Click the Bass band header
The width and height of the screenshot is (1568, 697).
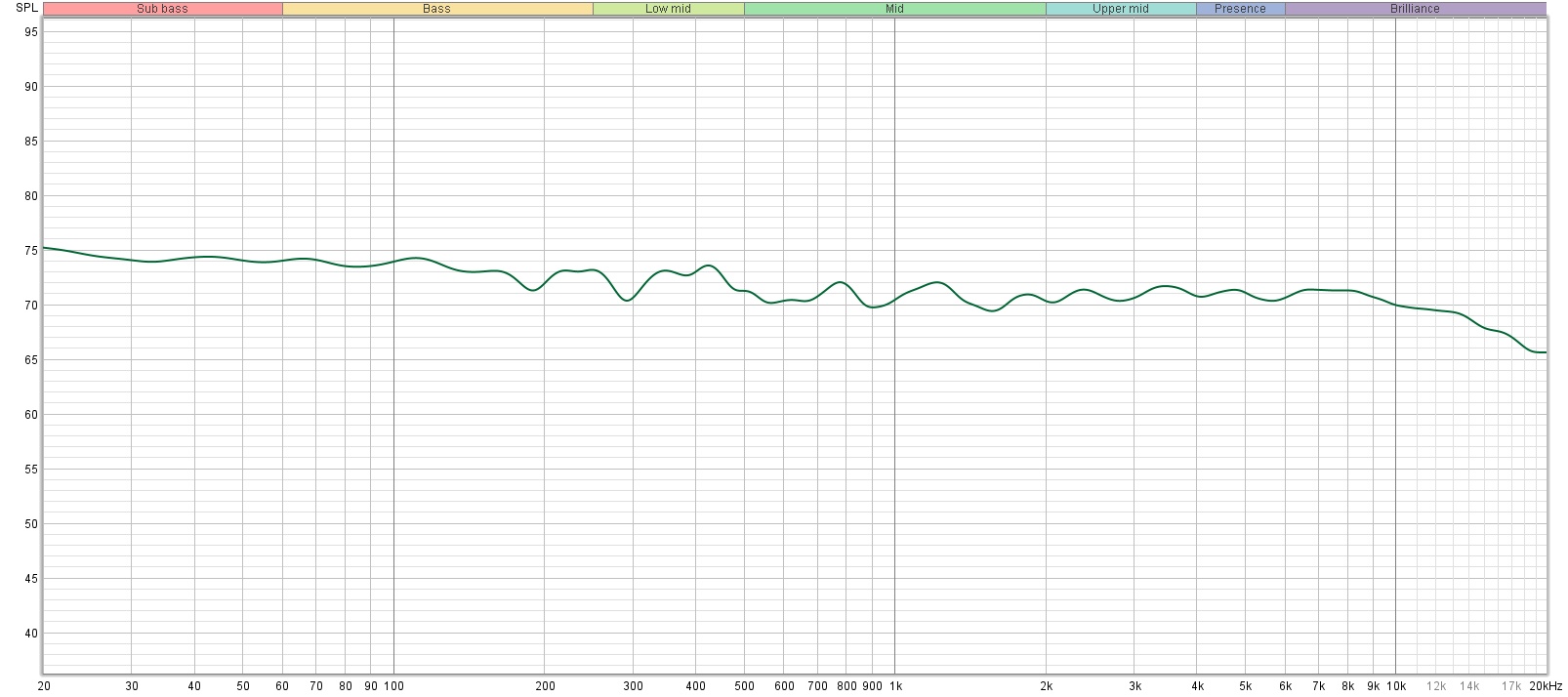tap(437, 9)
